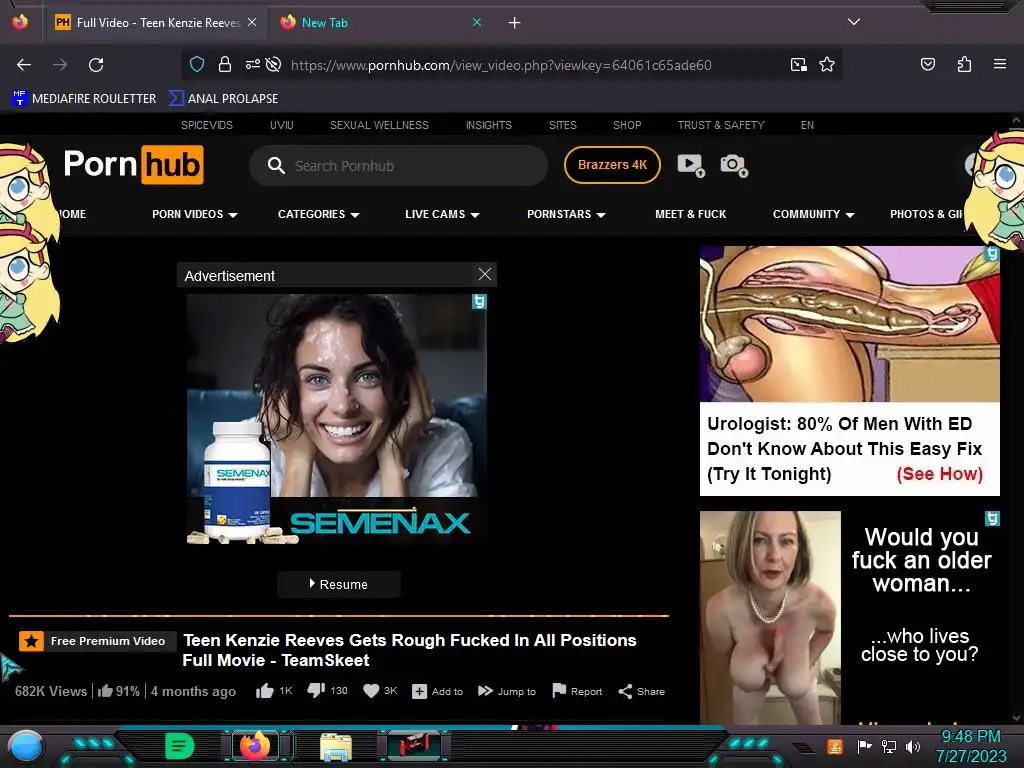The image size is (1024, 768).
Task: Open TRUST & SAFETY link
Action: (x=721, y=125)
